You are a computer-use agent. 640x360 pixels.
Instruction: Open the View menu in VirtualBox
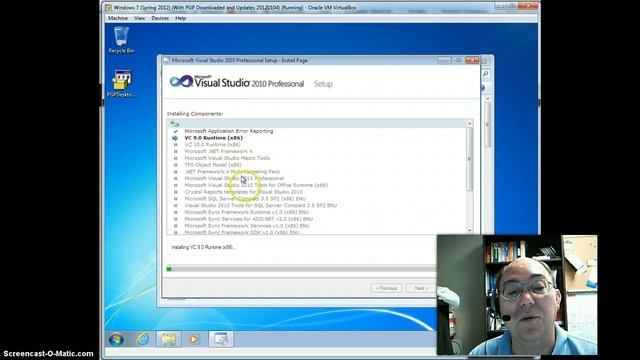point(140,18)
